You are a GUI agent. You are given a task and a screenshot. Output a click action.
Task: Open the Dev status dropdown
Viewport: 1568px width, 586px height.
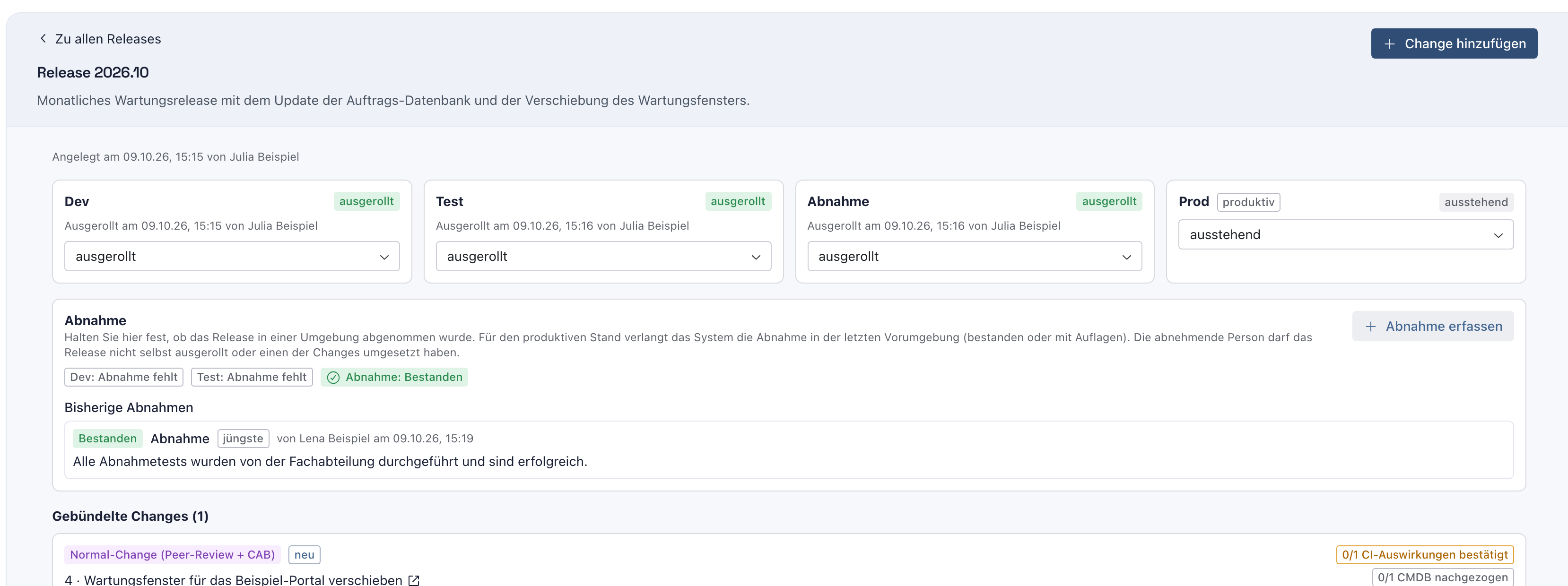coord(232,256)
